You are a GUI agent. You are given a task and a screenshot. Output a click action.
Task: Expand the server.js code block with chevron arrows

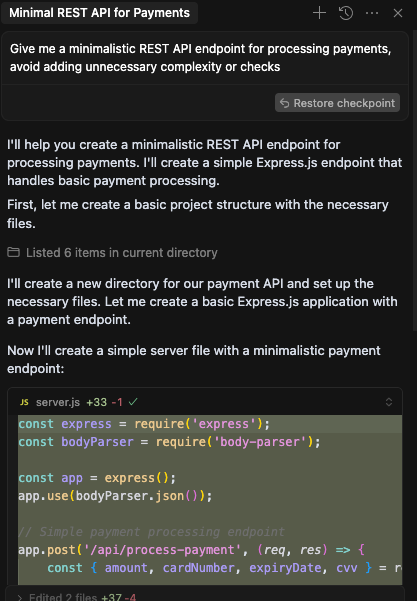point(389,402)
